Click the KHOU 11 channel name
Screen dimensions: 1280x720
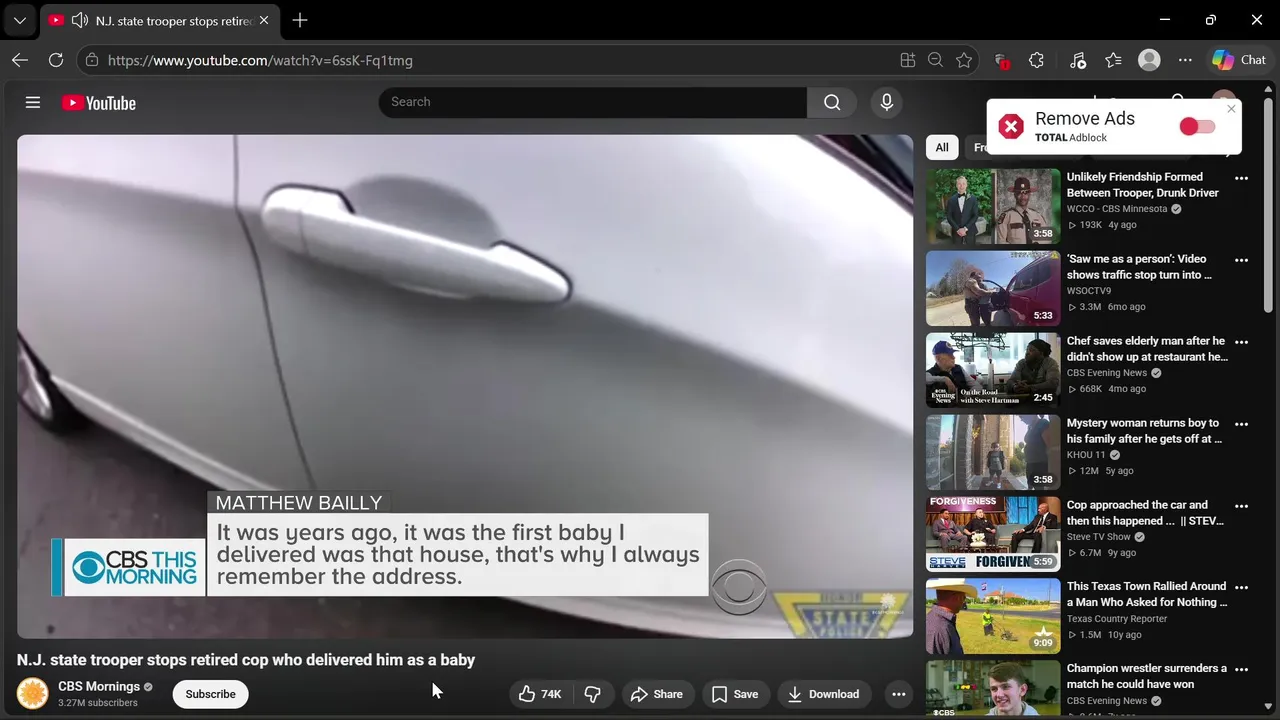[x=1086, y=455]
